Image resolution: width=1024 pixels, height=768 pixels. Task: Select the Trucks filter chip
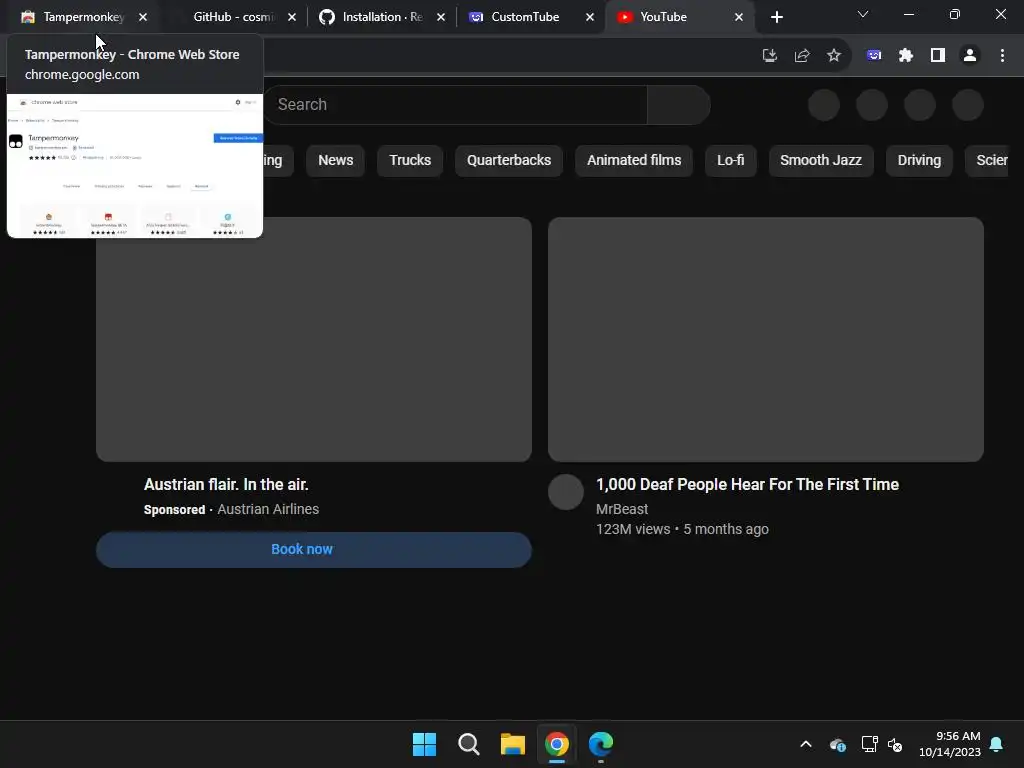coord(410,160)
